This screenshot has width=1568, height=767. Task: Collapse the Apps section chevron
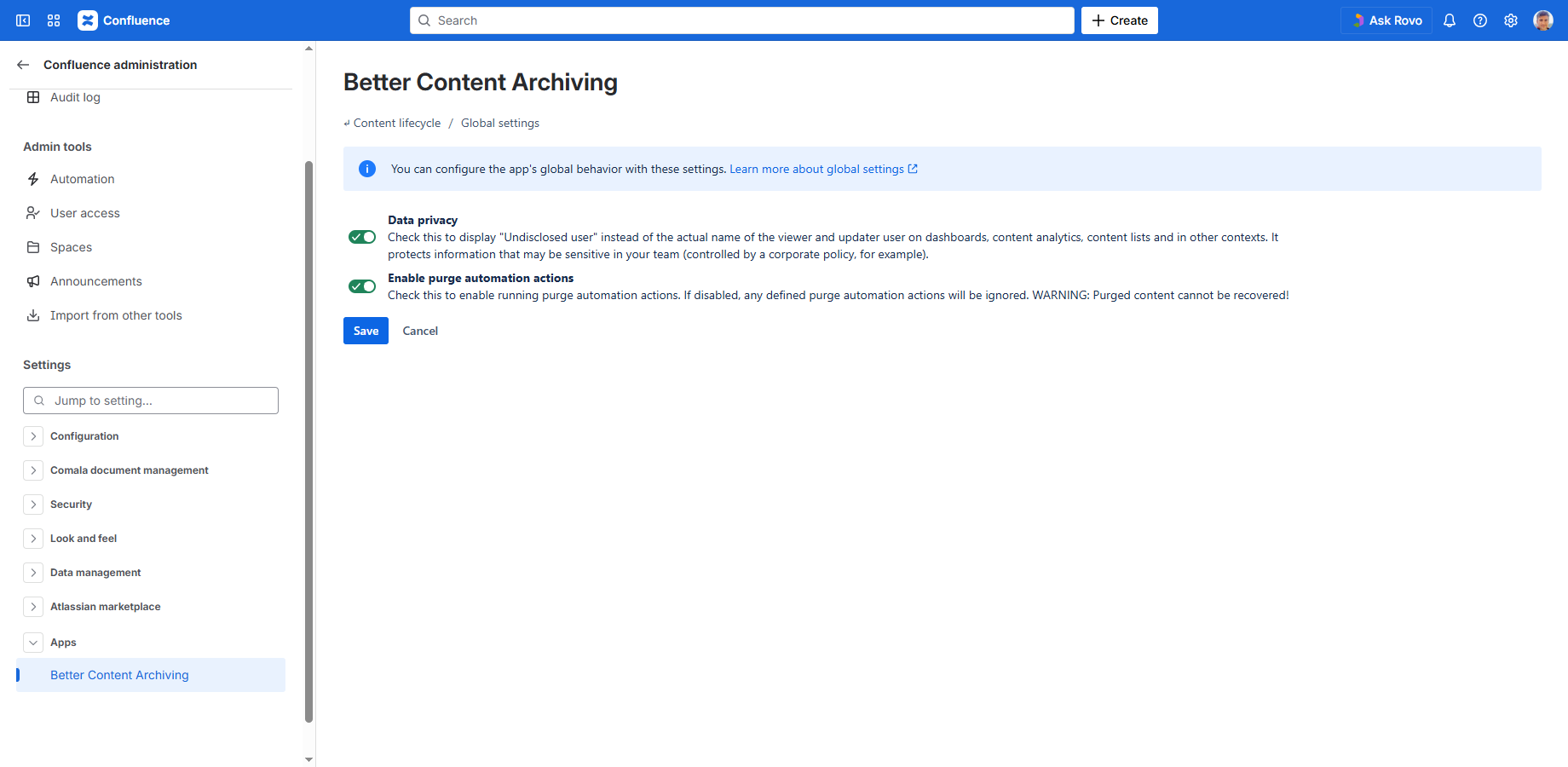pos(33,643)
